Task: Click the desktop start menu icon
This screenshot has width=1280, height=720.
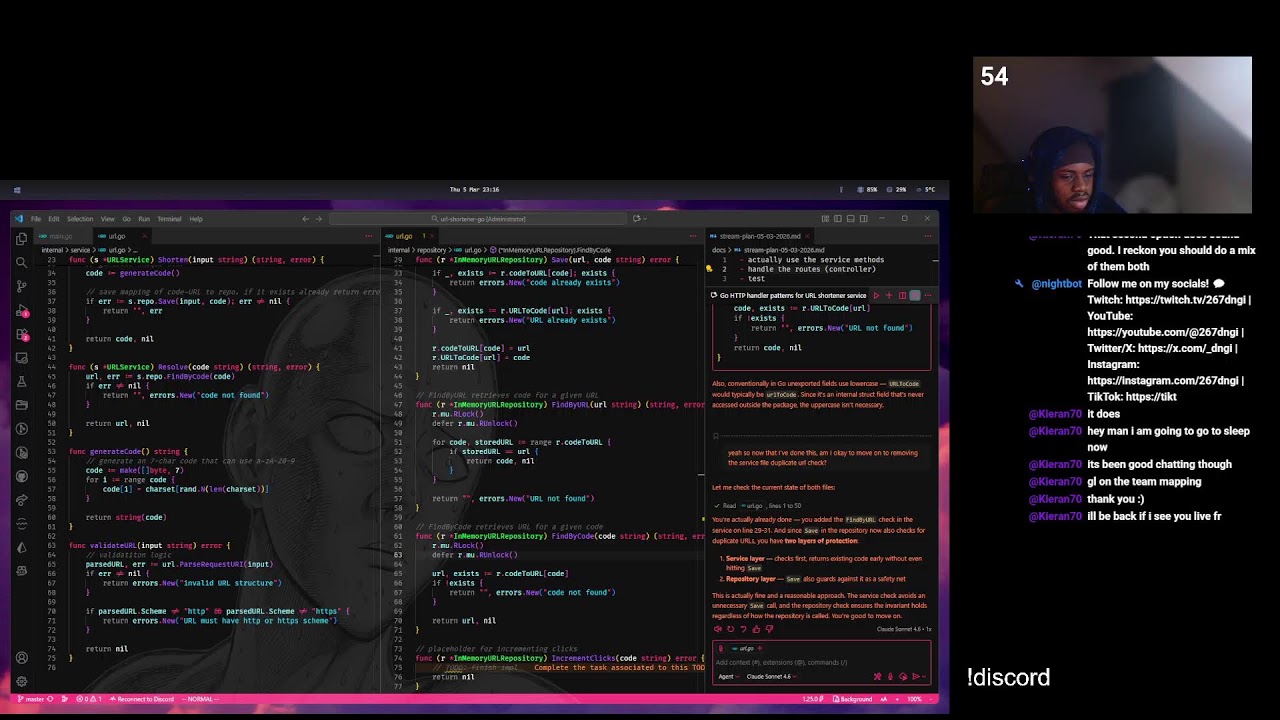Action: click(x=17, y=189)
